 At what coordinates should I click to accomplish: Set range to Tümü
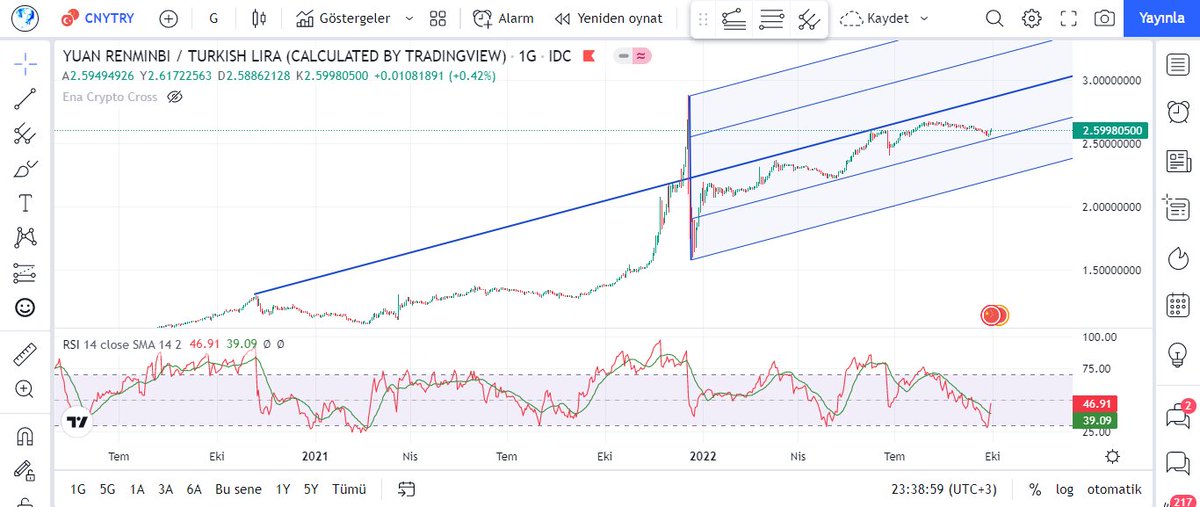click(348, 489)
